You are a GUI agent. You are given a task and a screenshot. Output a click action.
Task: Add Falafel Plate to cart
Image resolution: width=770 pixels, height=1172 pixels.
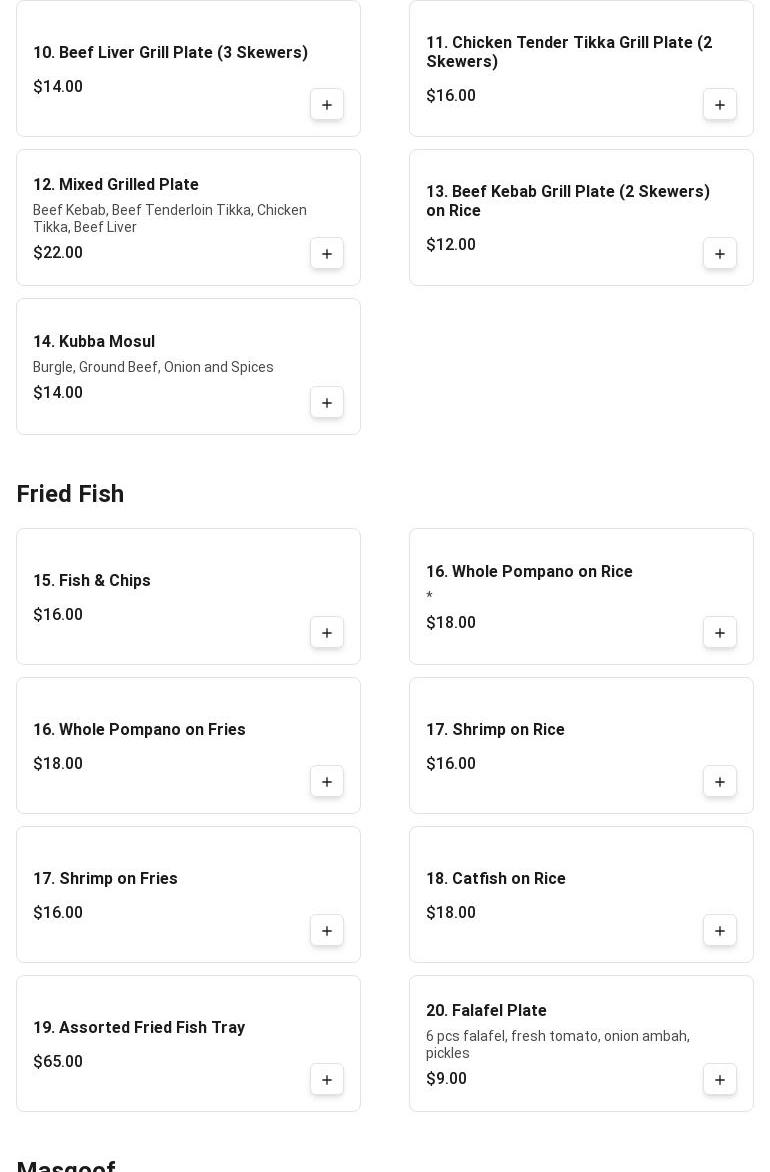720,1080
